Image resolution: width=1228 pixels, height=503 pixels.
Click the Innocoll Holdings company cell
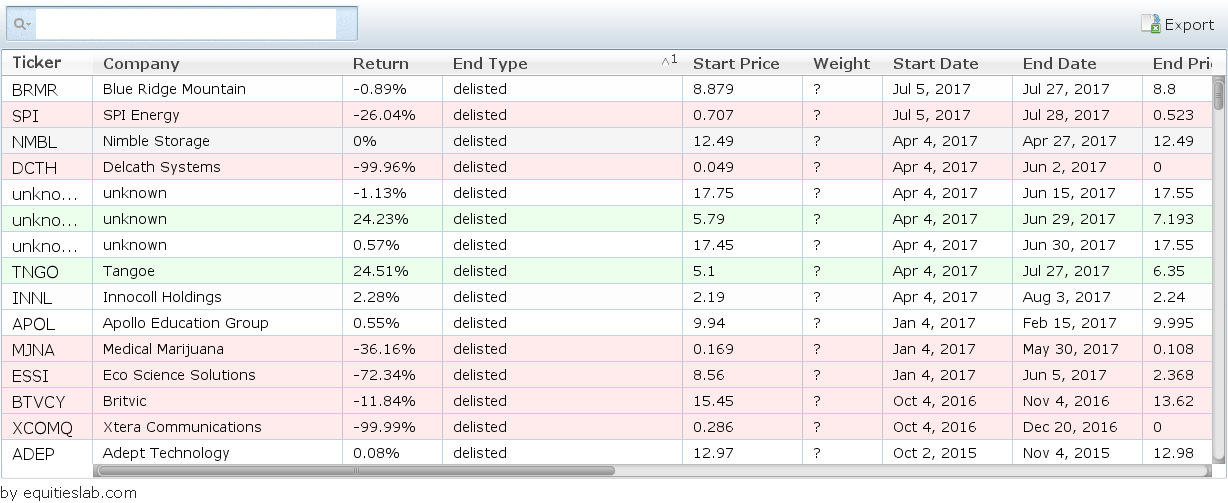[217, 297]
